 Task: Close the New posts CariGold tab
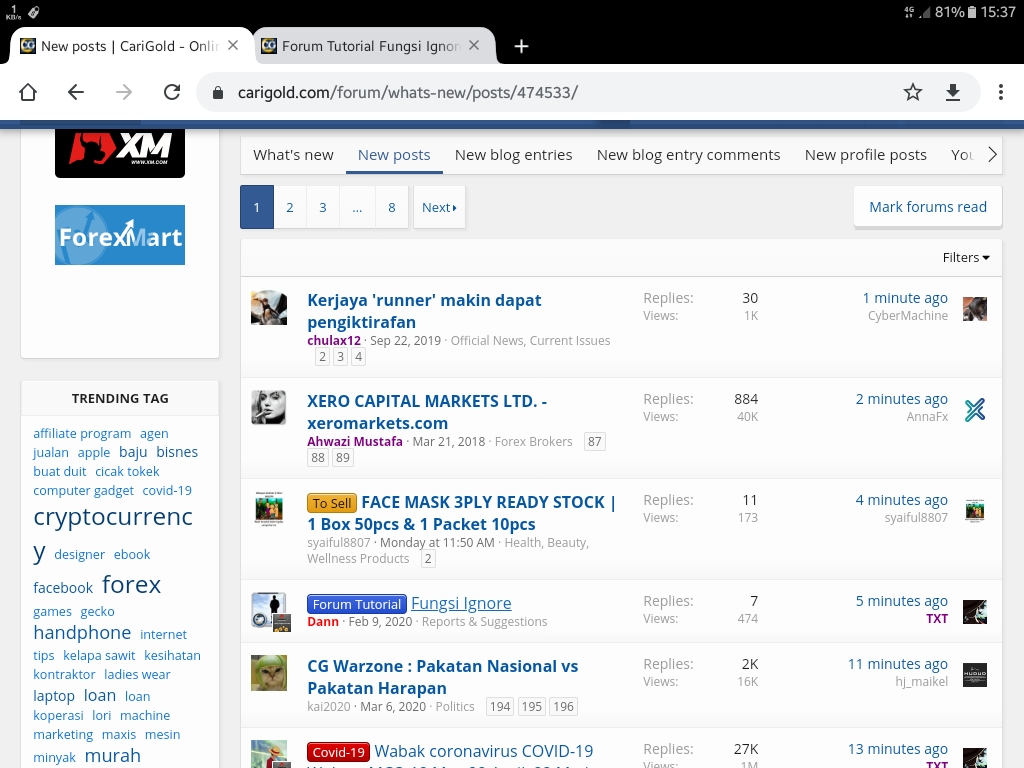[233, 45]
